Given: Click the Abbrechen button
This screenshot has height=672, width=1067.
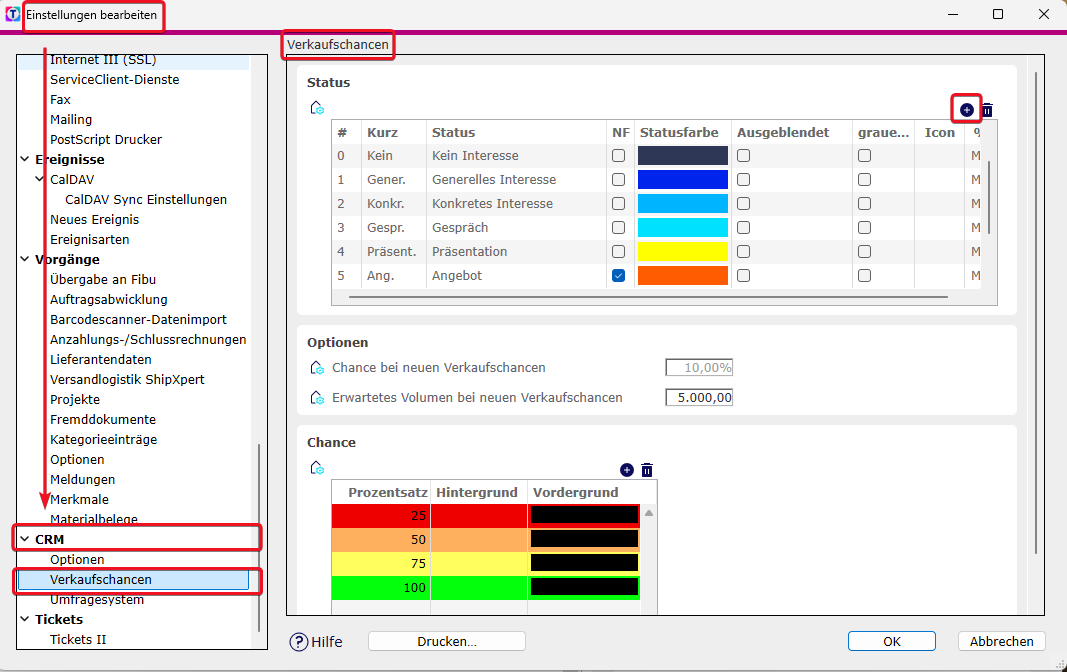Looking at the screenshot, I should pos(1001,641).
